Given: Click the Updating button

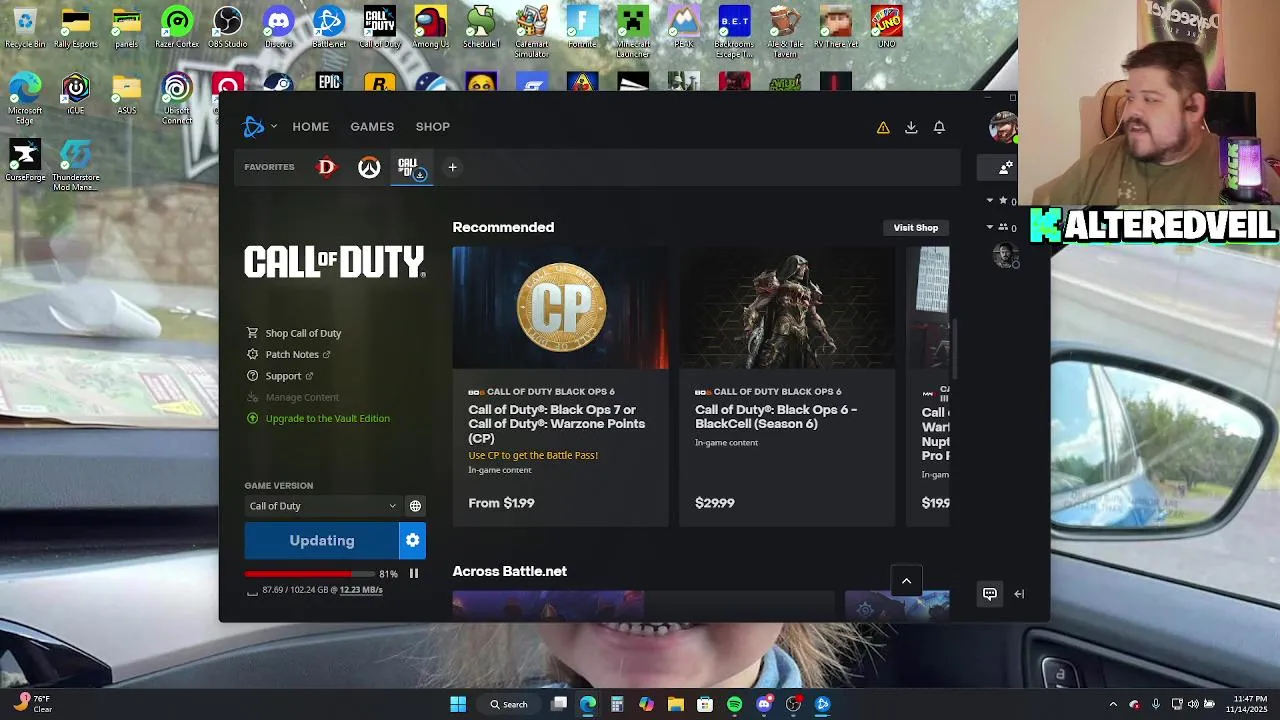Looking at the screenshot, I should click(322, 540).
